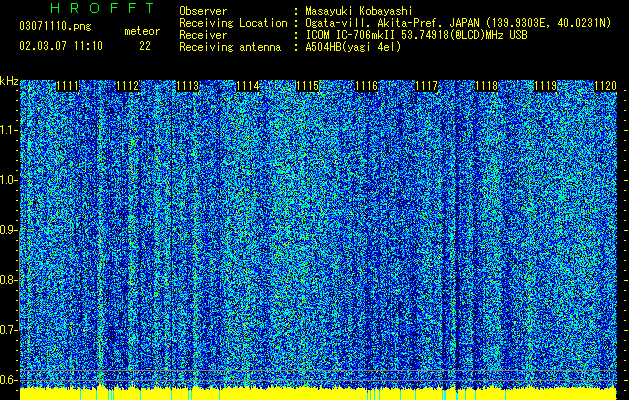
Task: Click the 1.1 frequency axis label
Action: pyautogui.click(x=8, y=130)
